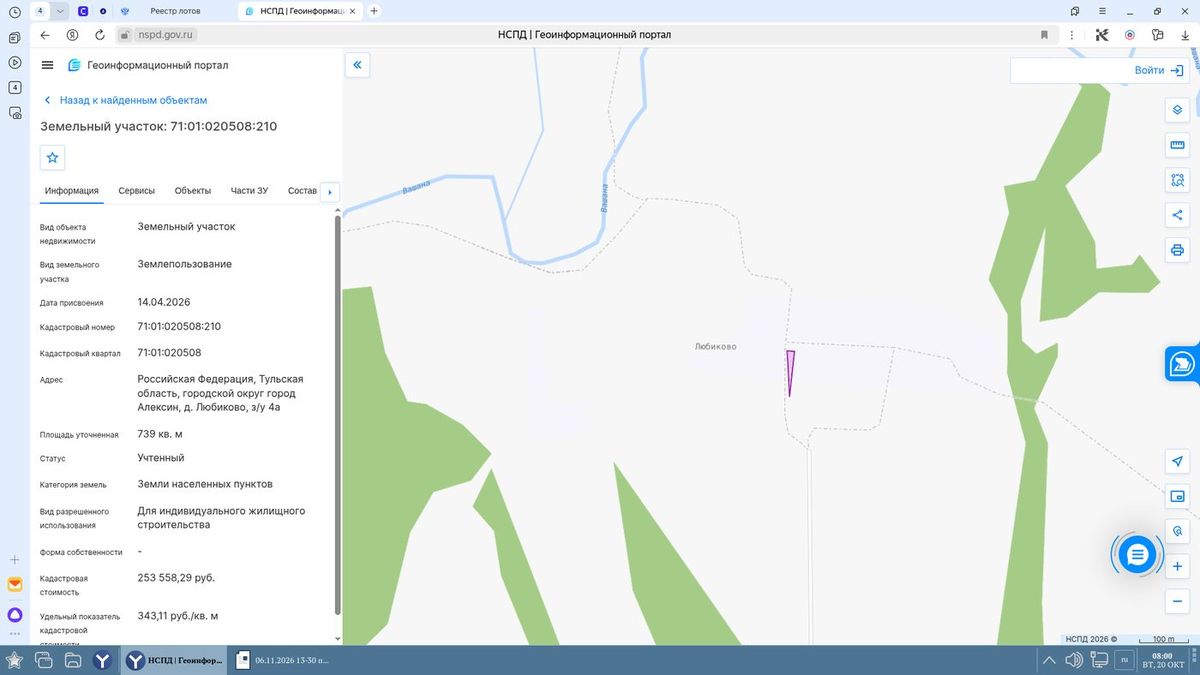Open the map overview picture button
Screen dimensions: 1200x675
[1177, 496]
